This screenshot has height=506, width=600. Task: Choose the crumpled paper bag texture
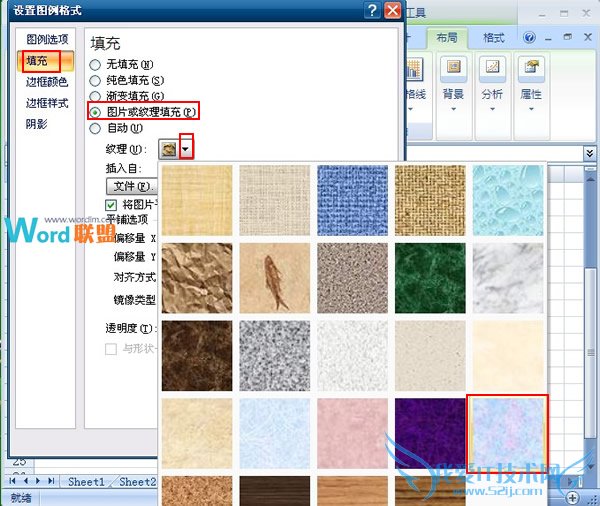pos(197,278)
